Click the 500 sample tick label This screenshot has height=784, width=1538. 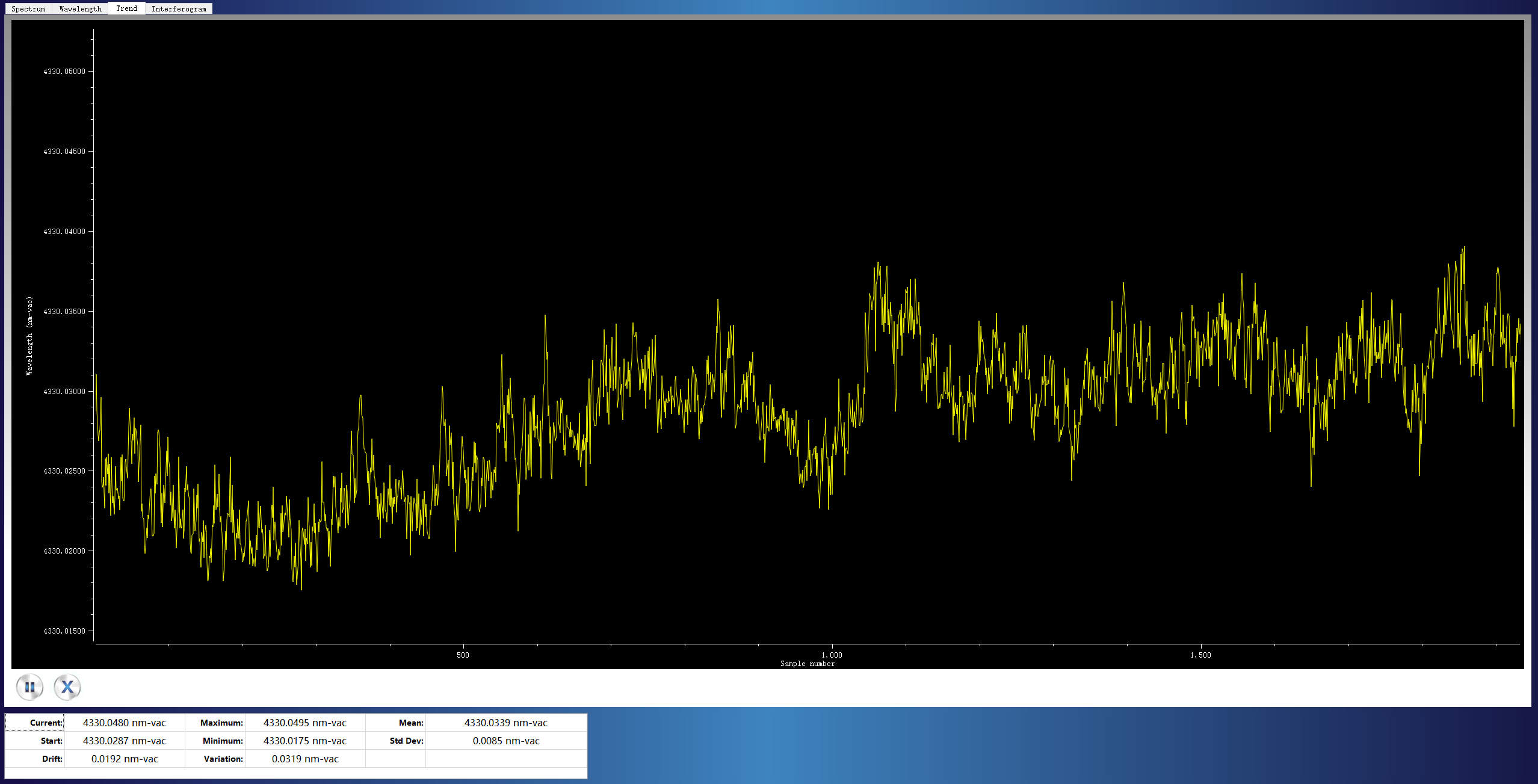pyautogui.click(x=463, y=655)
